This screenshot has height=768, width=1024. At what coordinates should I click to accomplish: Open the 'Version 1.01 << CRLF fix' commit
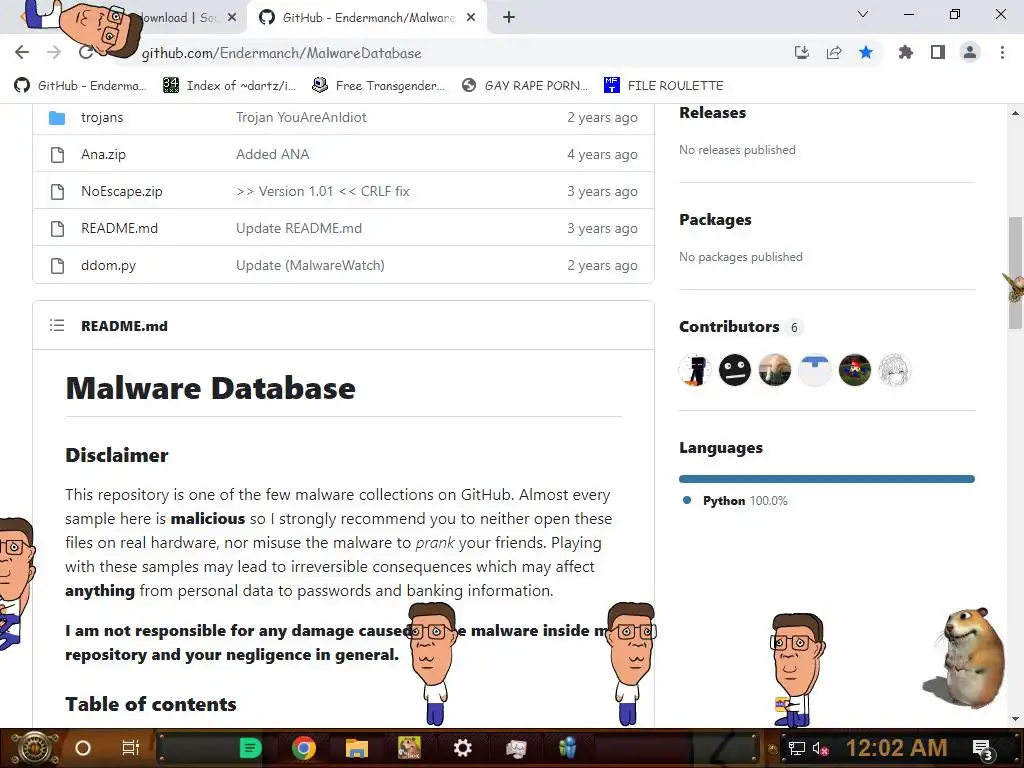click(x=323, y=191)
